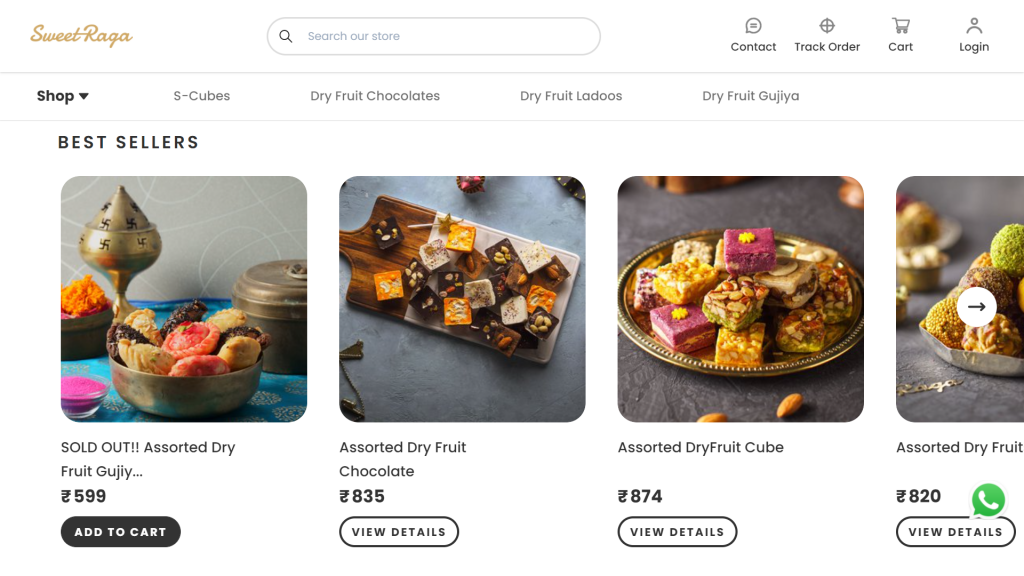Screen dimensions: 1024x576
Task: Click the Assorted DryFruit Cube product photo
Action: point(740,299)
